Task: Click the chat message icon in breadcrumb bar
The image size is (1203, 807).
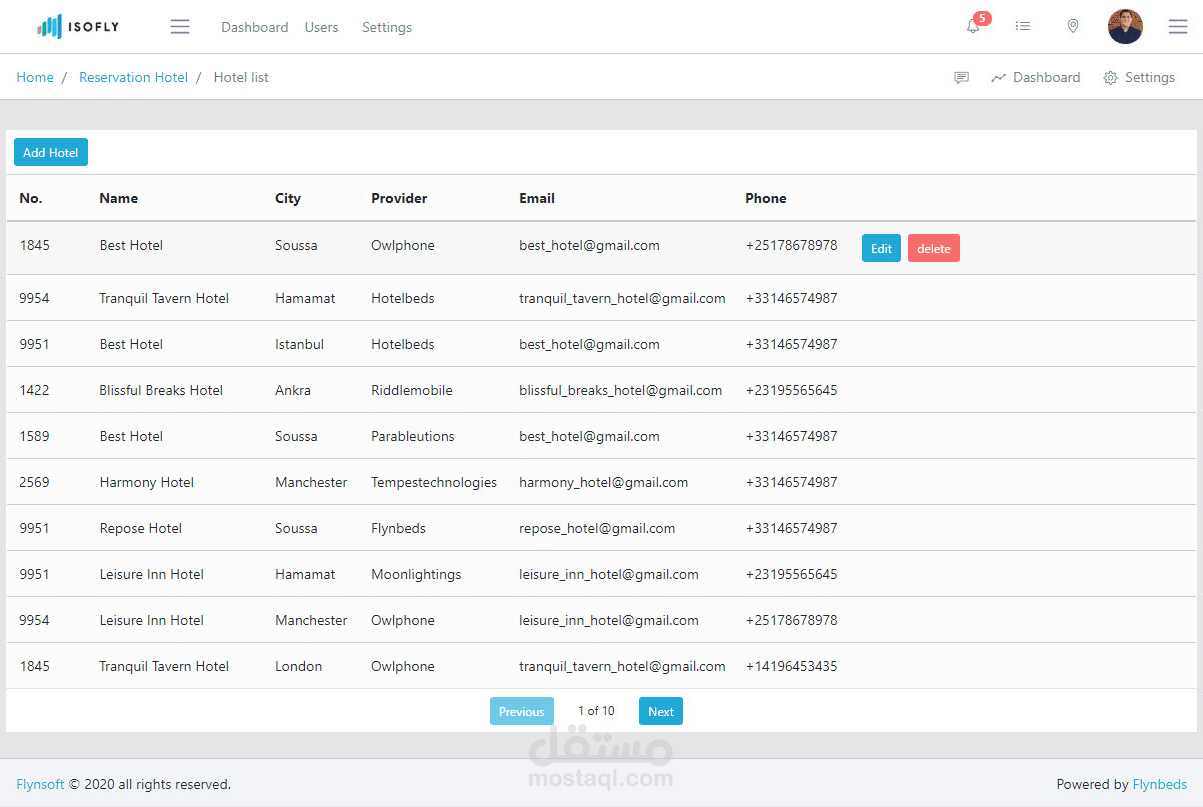Action: (x=962, y=77)
